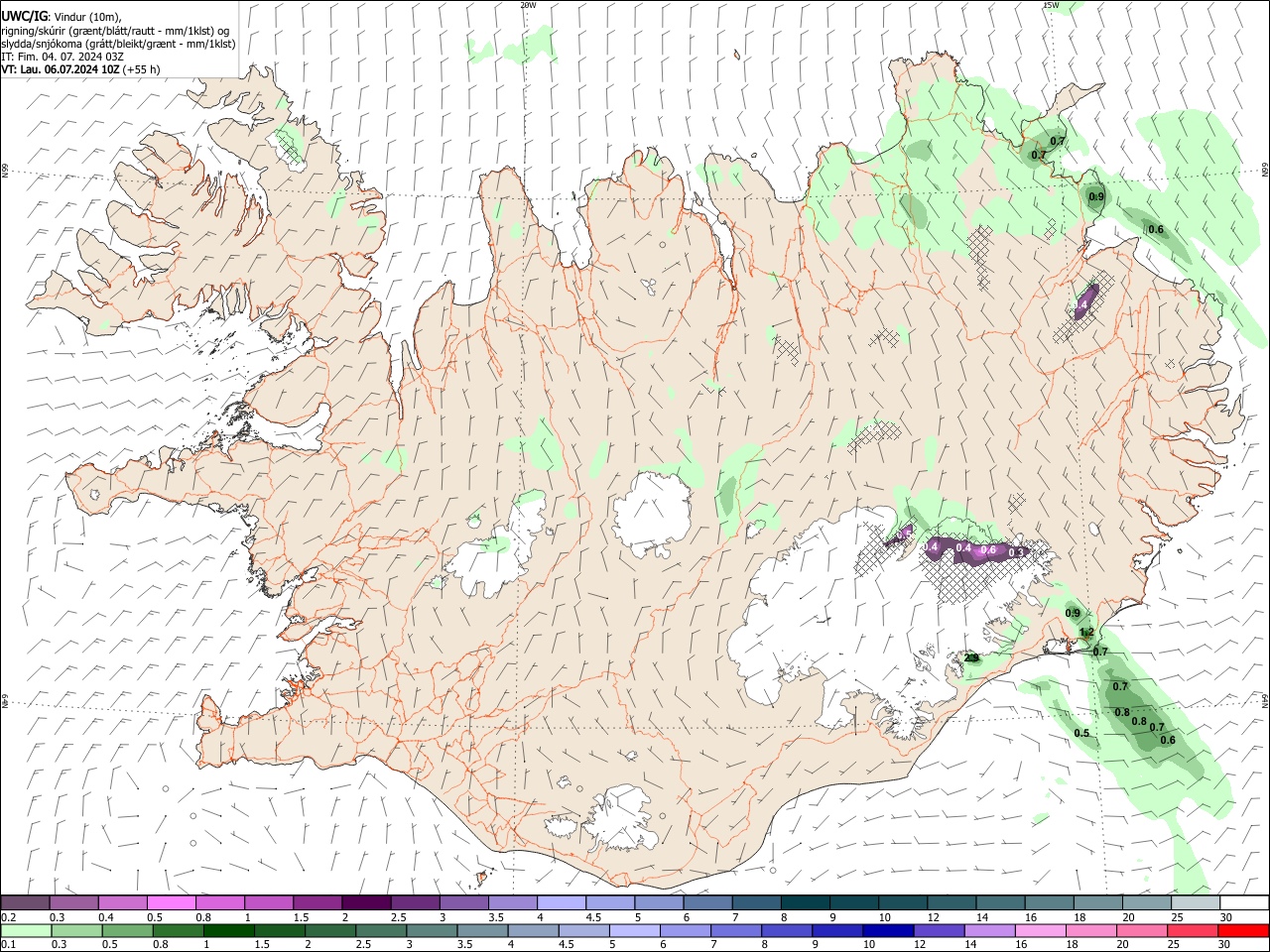Click the 'slydda/snjókoma' legend description line
The height and width of the screenshot is (952, 1270).
tap(118, 44)
